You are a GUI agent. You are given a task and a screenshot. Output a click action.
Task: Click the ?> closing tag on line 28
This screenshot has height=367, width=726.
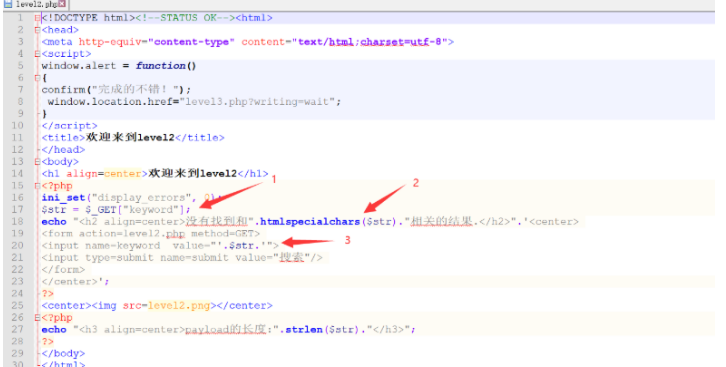(x=47, y=342)
